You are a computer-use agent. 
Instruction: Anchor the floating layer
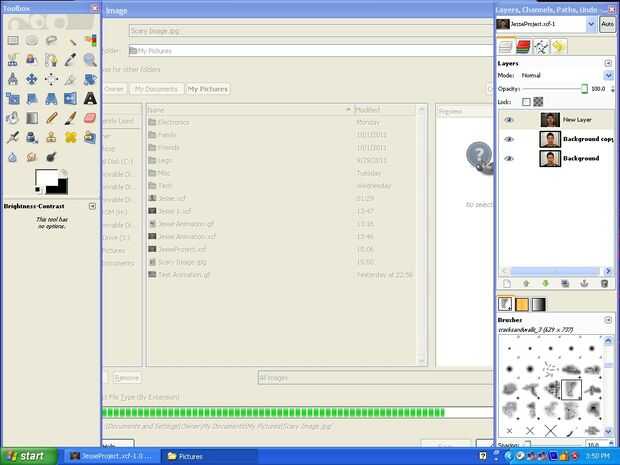tap(584, 284)
